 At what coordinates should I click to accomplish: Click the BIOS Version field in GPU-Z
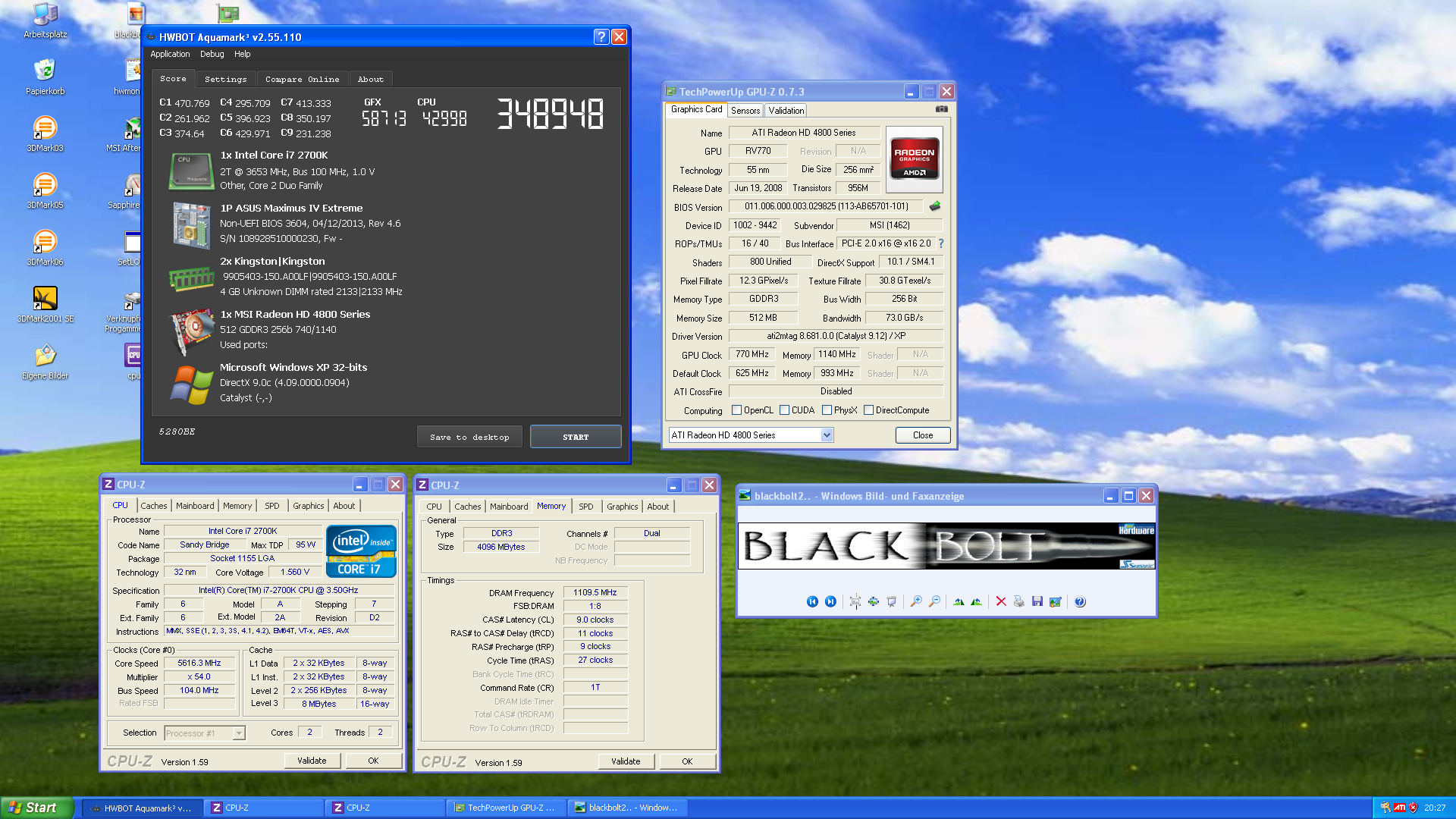pyautogui.click(x=826, y=206)
